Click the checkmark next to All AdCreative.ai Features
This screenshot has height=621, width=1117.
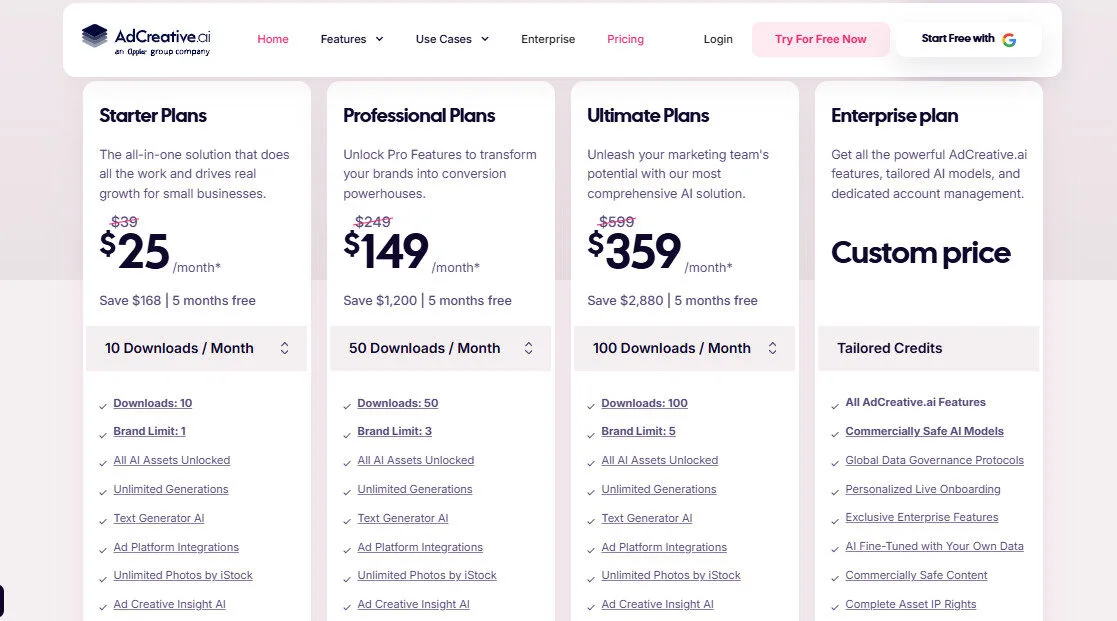tap(835, 403)
